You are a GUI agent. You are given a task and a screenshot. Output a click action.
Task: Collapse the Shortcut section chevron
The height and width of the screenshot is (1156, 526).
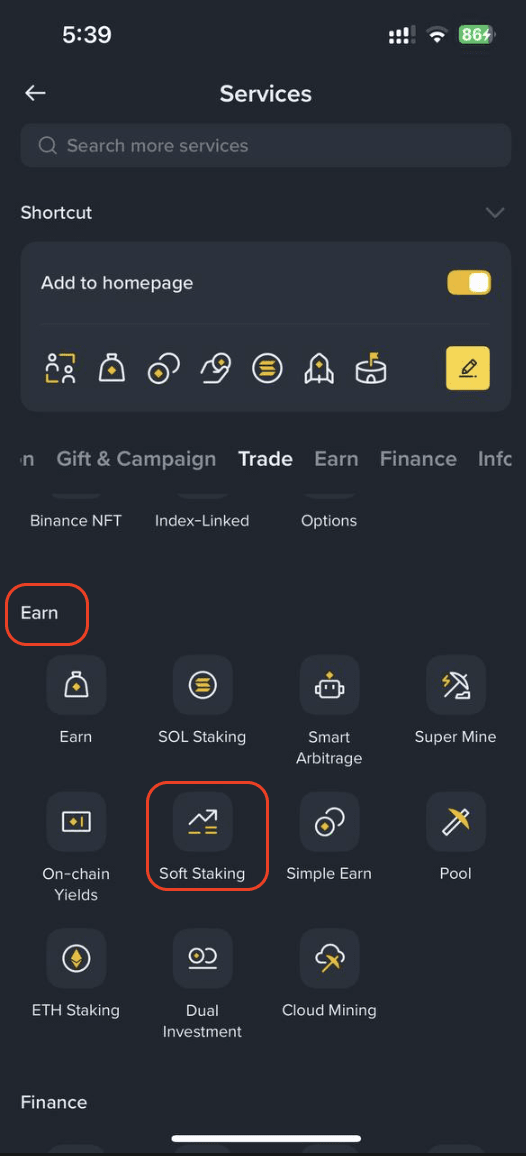point(495,213)
